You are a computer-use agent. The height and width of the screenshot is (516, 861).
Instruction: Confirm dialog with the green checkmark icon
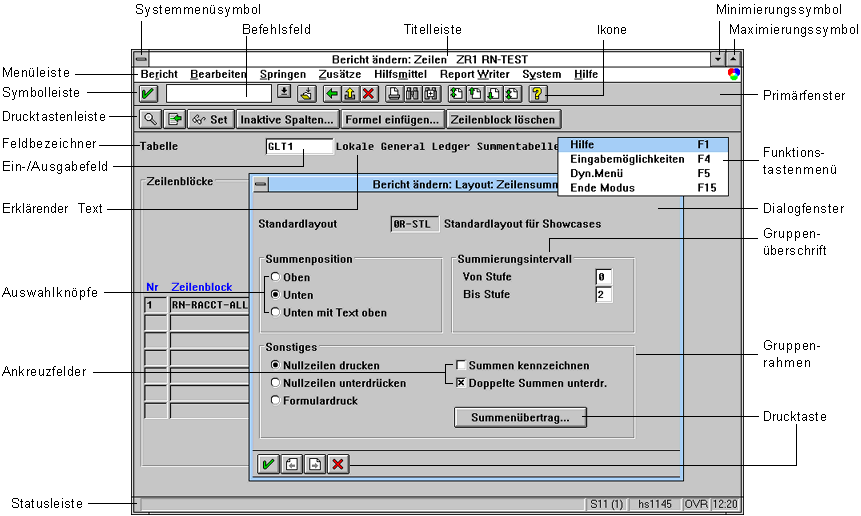tap(267, 463)
